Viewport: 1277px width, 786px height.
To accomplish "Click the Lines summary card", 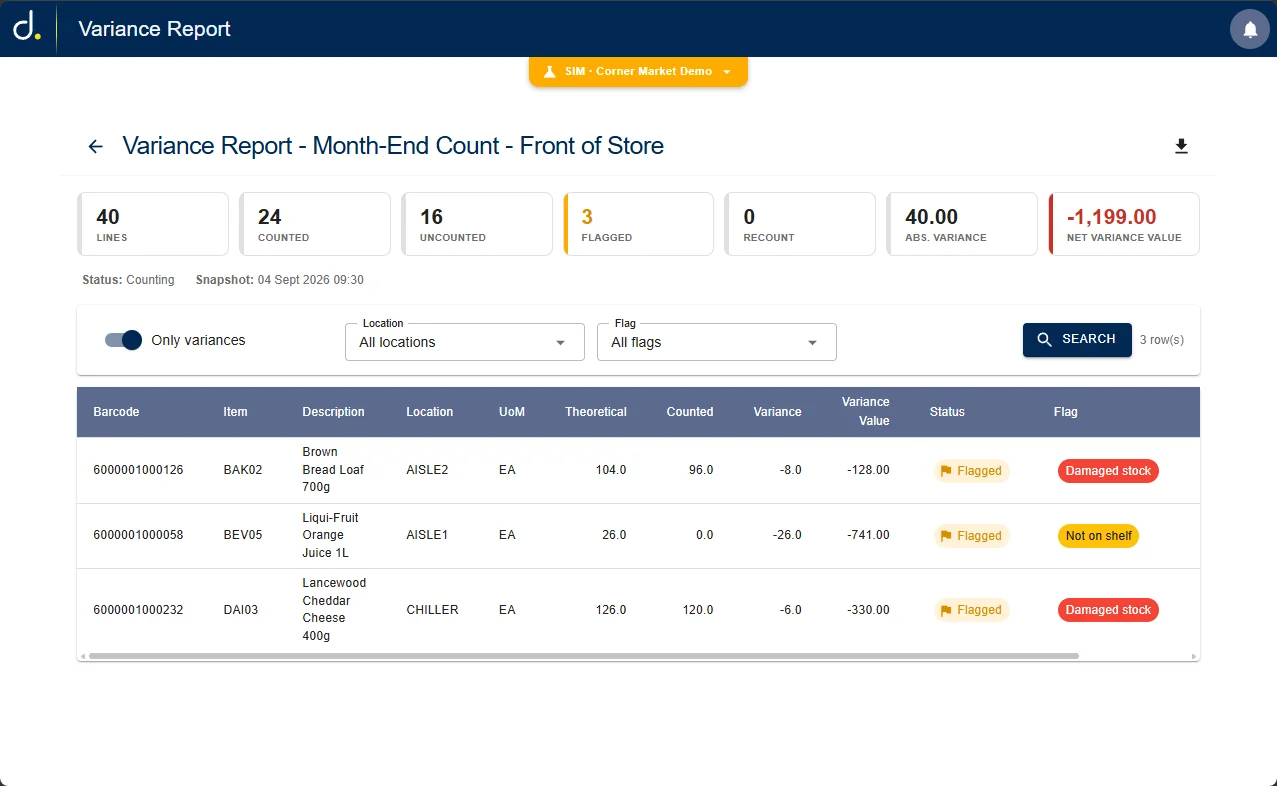I will (x=153, y=224).
